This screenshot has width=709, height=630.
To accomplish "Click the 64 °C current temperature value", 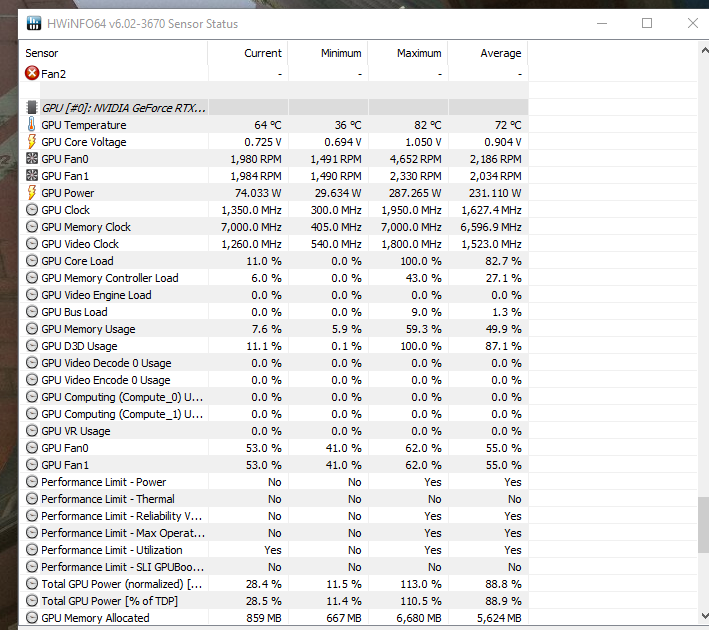I will click(267, 125).
